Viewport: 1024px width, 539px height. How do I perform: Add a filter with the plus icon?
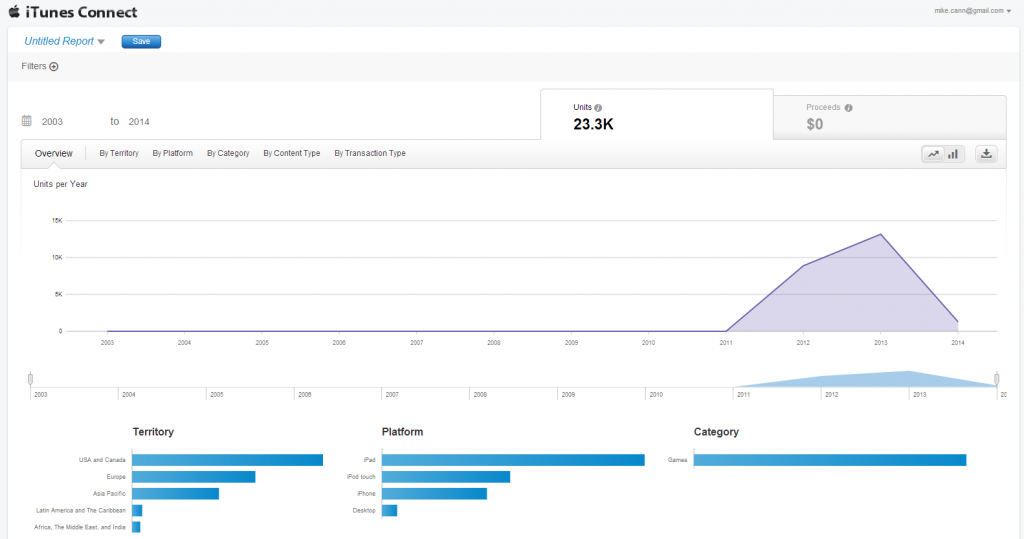click(54, 67)
